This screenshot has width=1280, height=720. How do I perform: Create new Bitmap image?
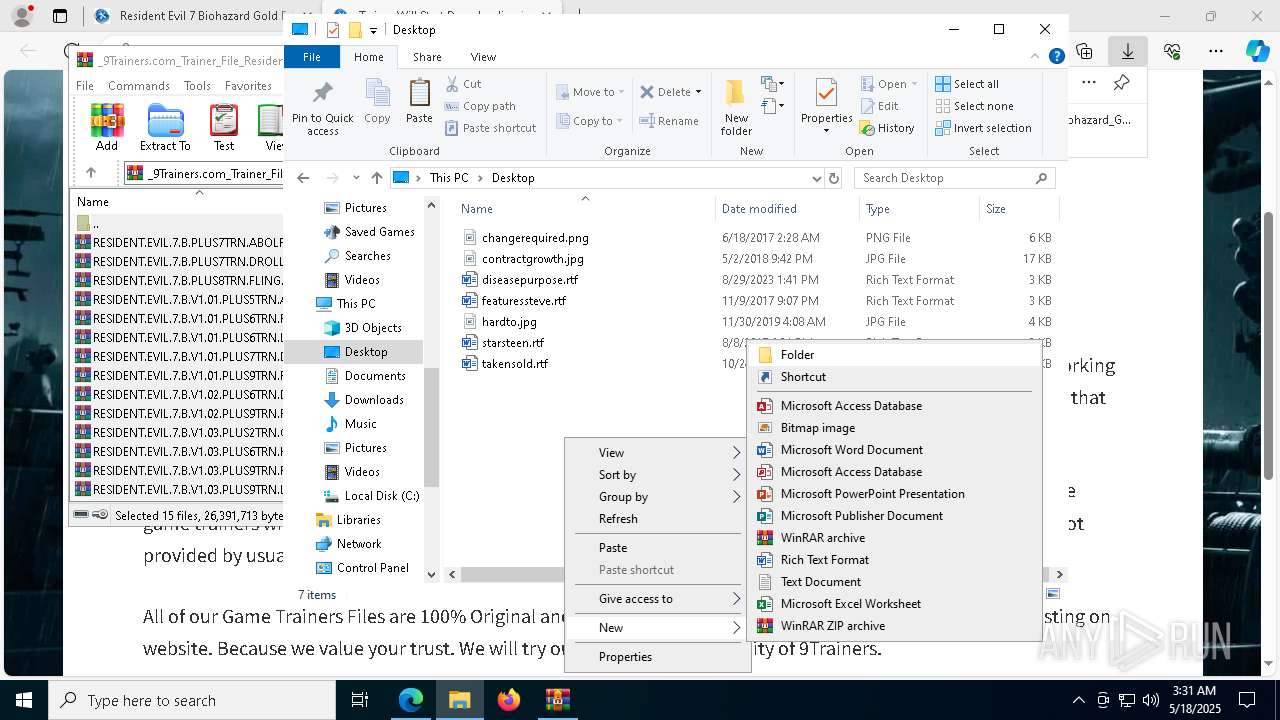(x=895, y=428)
